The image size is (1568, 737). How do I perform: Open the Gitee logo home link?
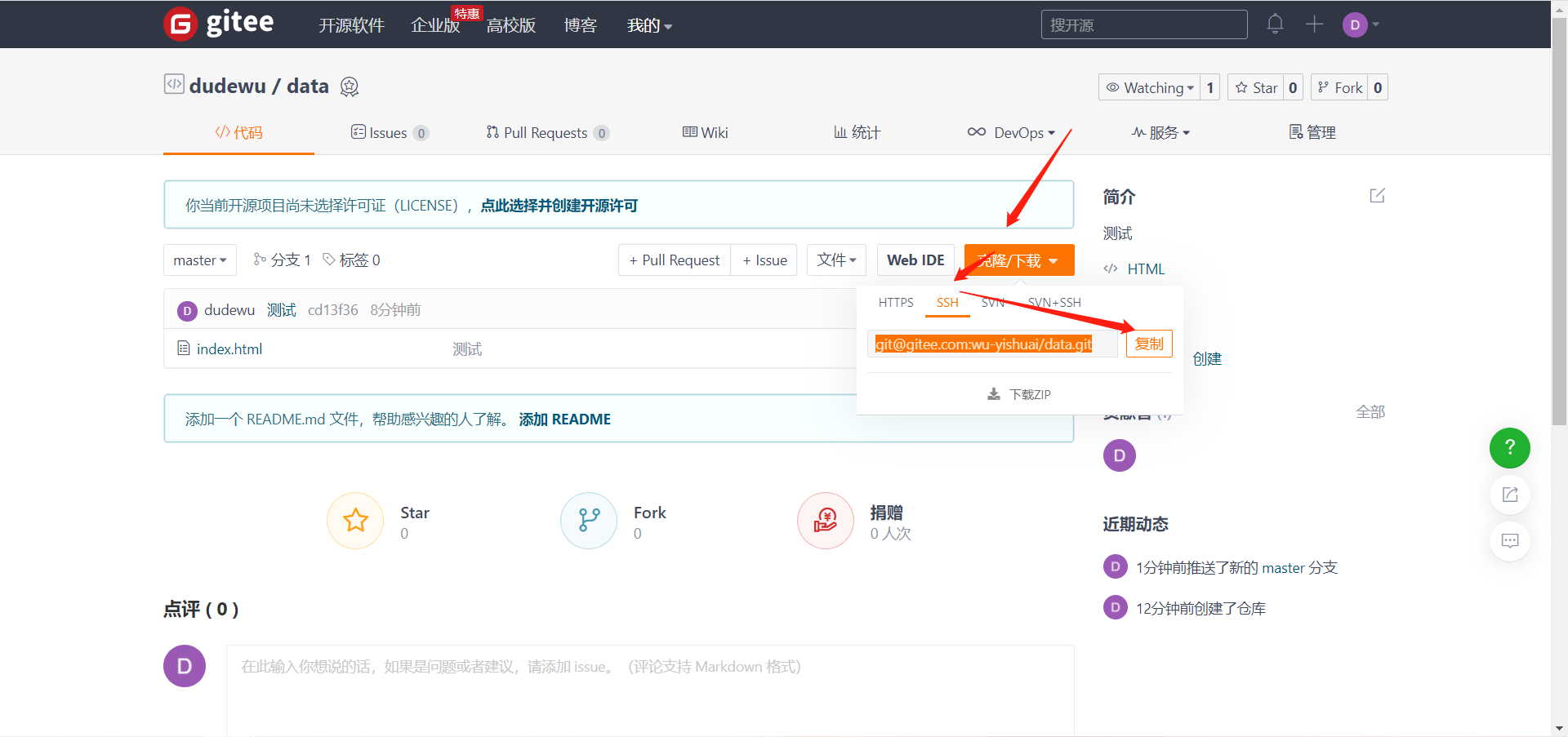click(x=219, y=24)
